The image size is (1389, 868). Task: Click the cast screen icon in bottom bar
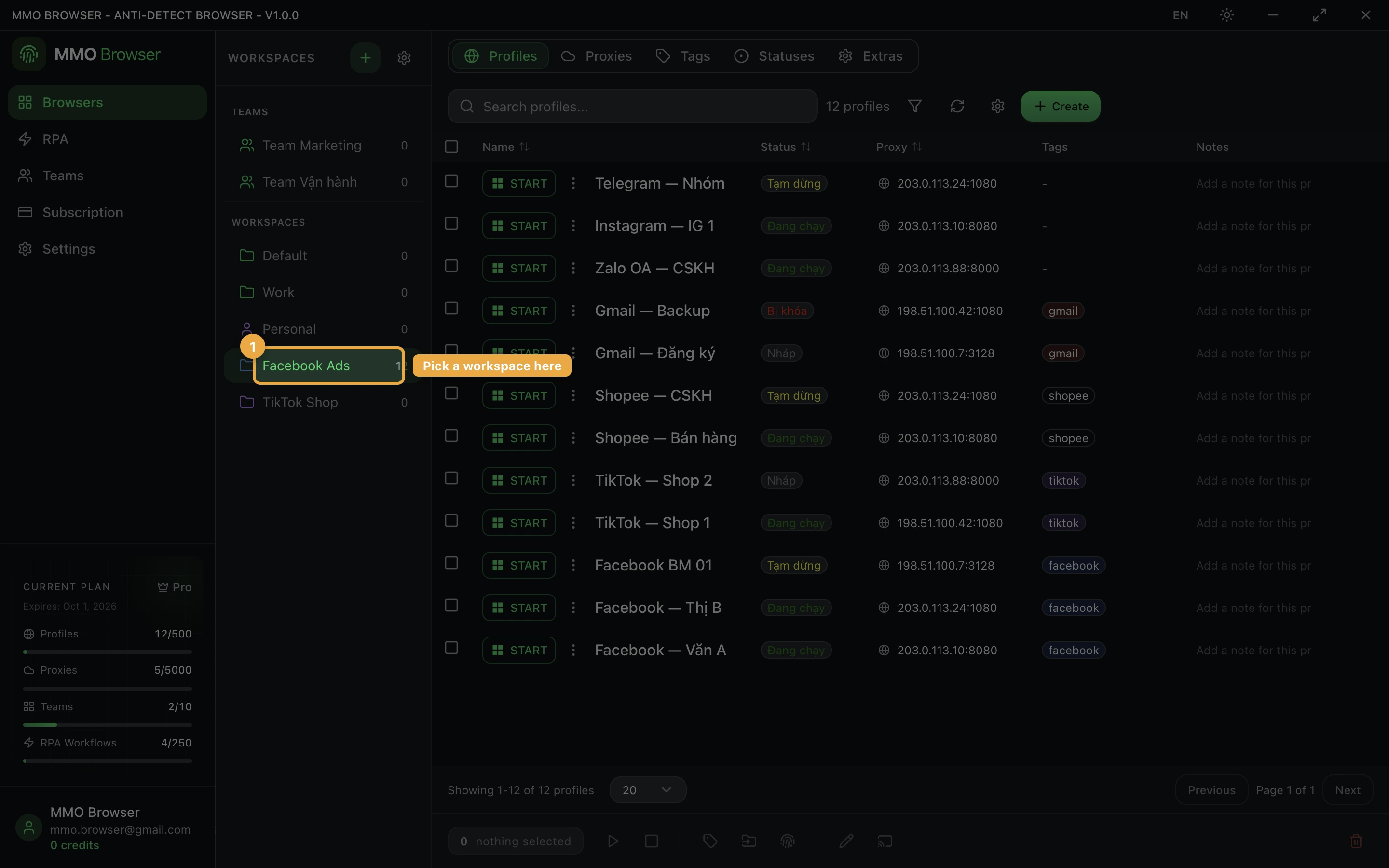click(x=885, y=841)
